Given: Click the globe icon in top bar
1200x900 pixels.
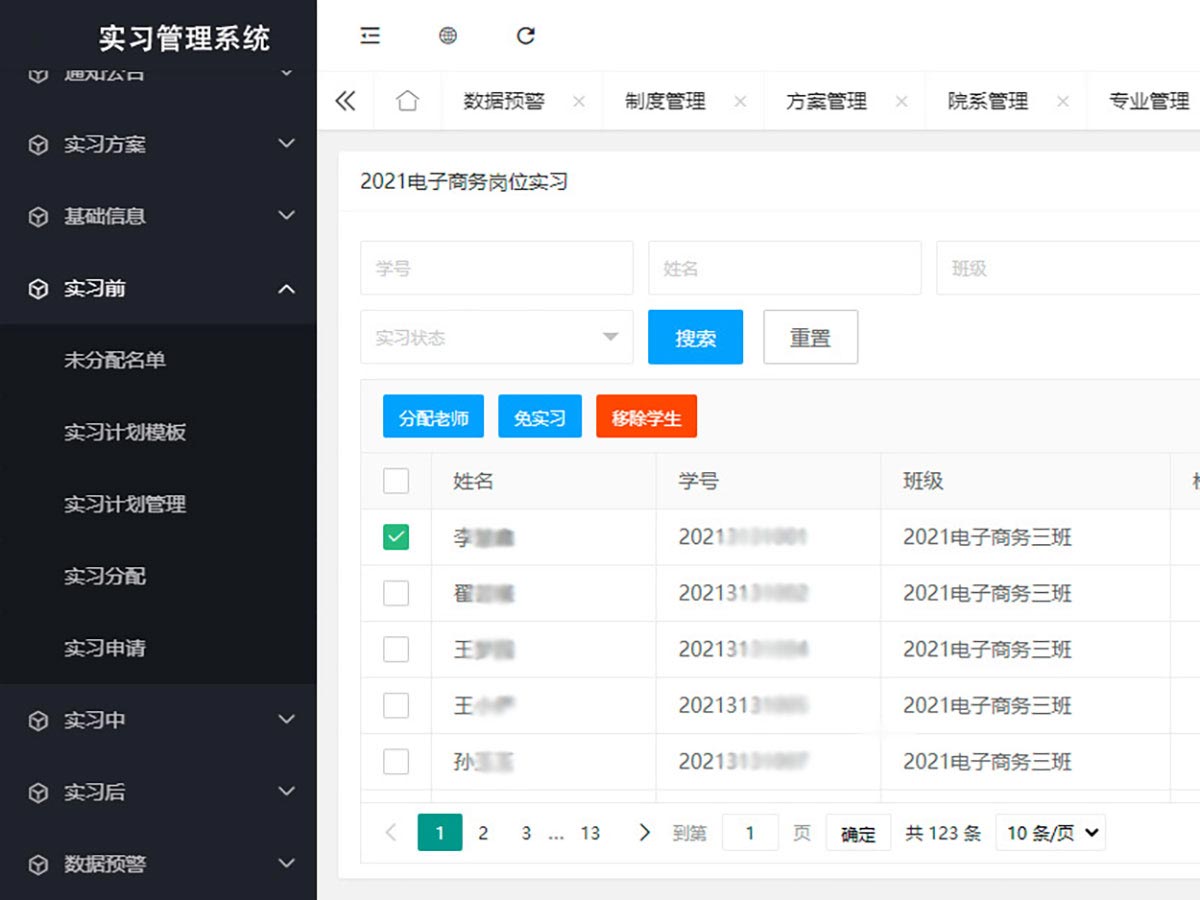Looking at the screenshot, I should pos(448,36).
